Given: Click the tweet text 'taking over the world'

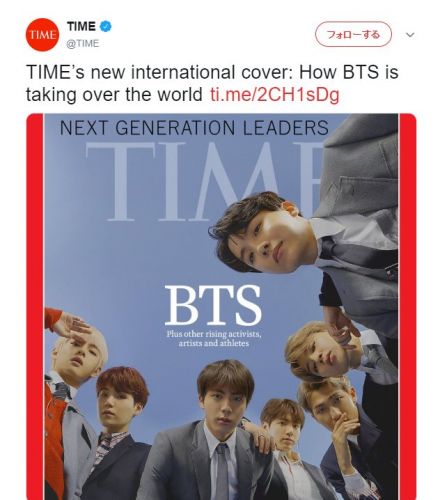Looking at the screenshot, I should pos(114,95).
